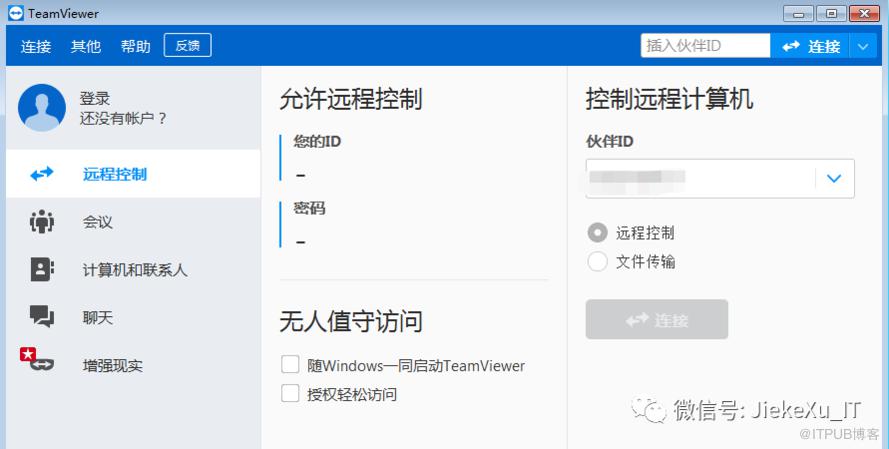Click the contacts book icon

coord(42,269)
